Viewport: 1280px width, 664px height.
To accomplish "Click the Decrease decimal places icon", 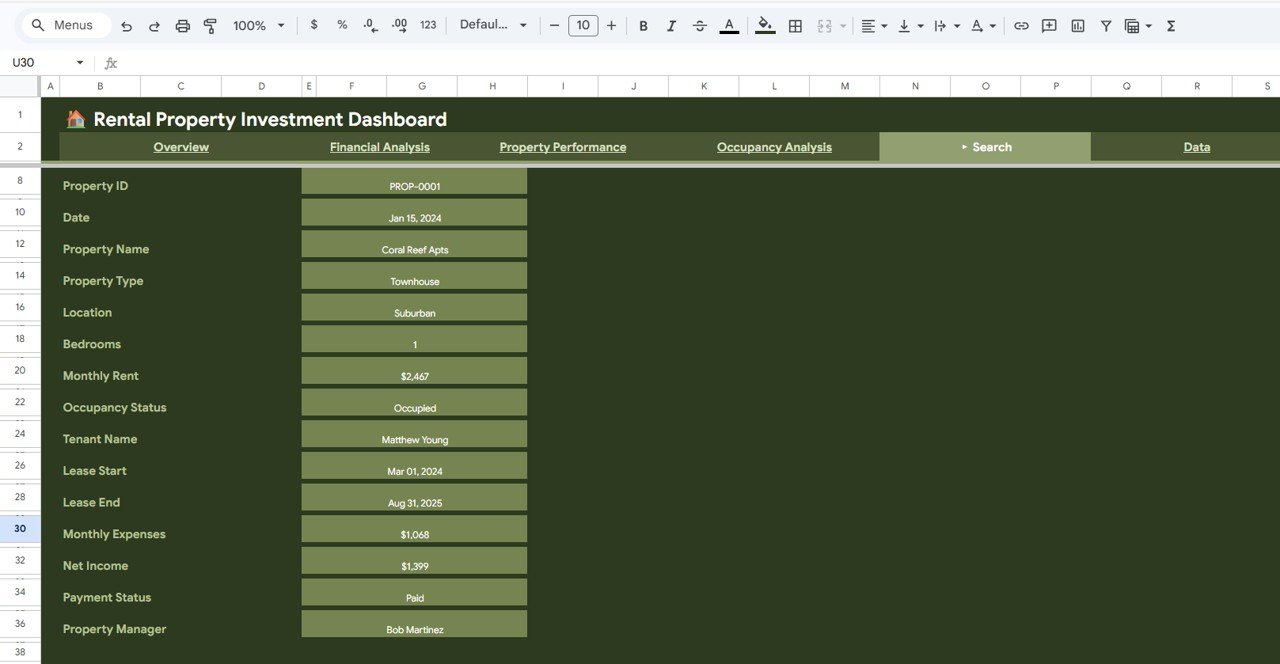I will pyautogui.click(x=369, y=25).
